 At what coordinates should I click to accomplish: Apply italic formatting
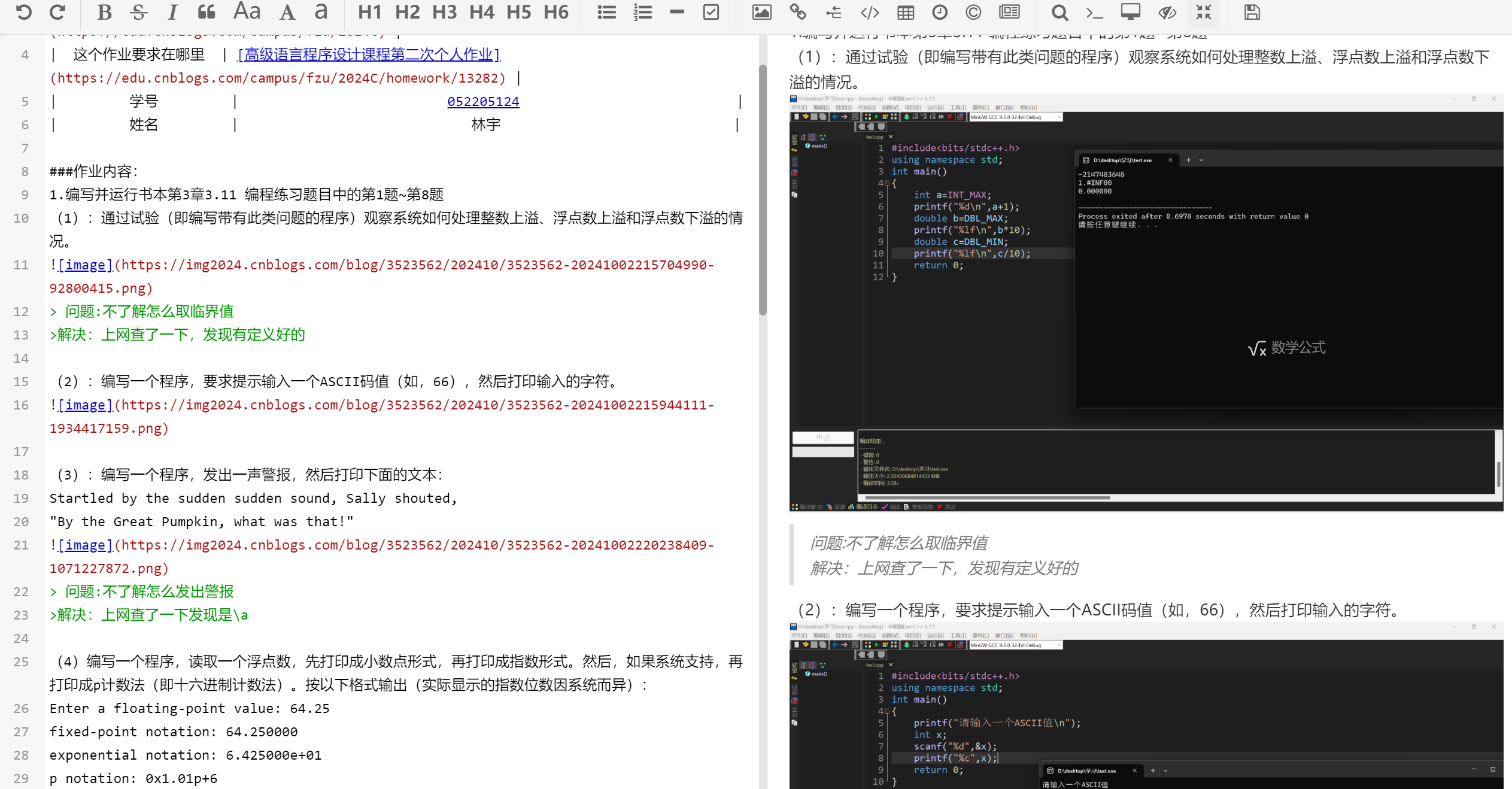pos(173,12)
